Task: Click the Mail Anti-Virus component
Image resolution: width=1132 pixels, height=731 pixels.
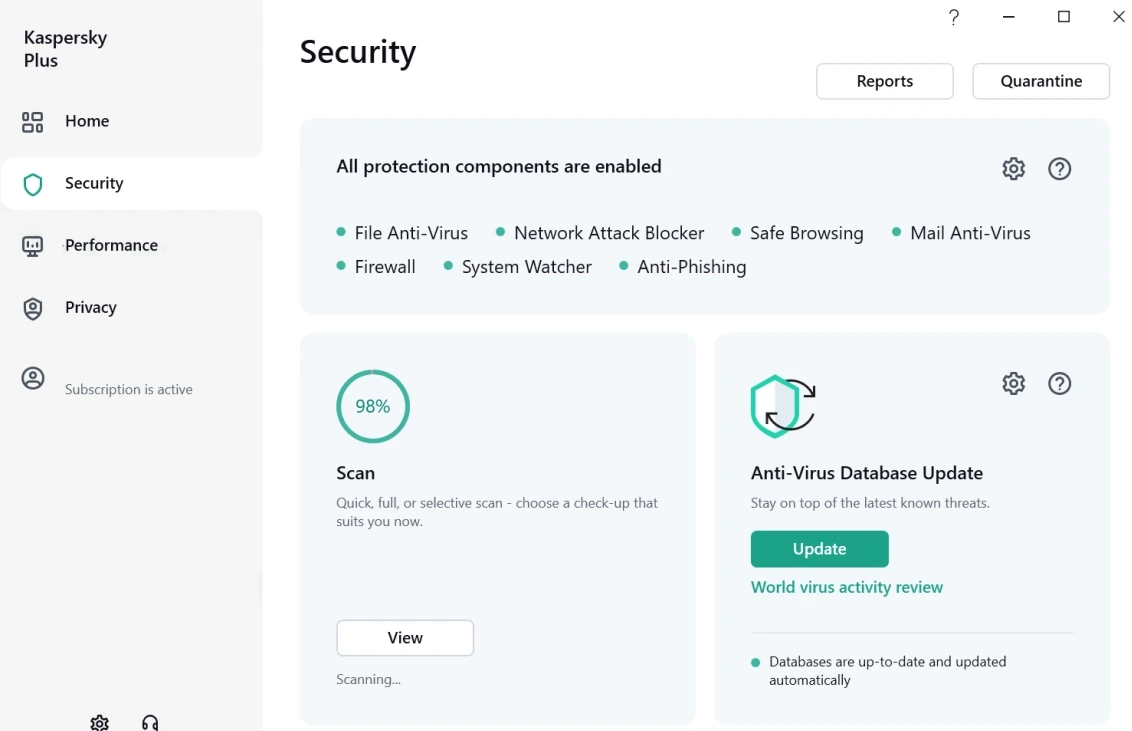Action: pos(961,233)
